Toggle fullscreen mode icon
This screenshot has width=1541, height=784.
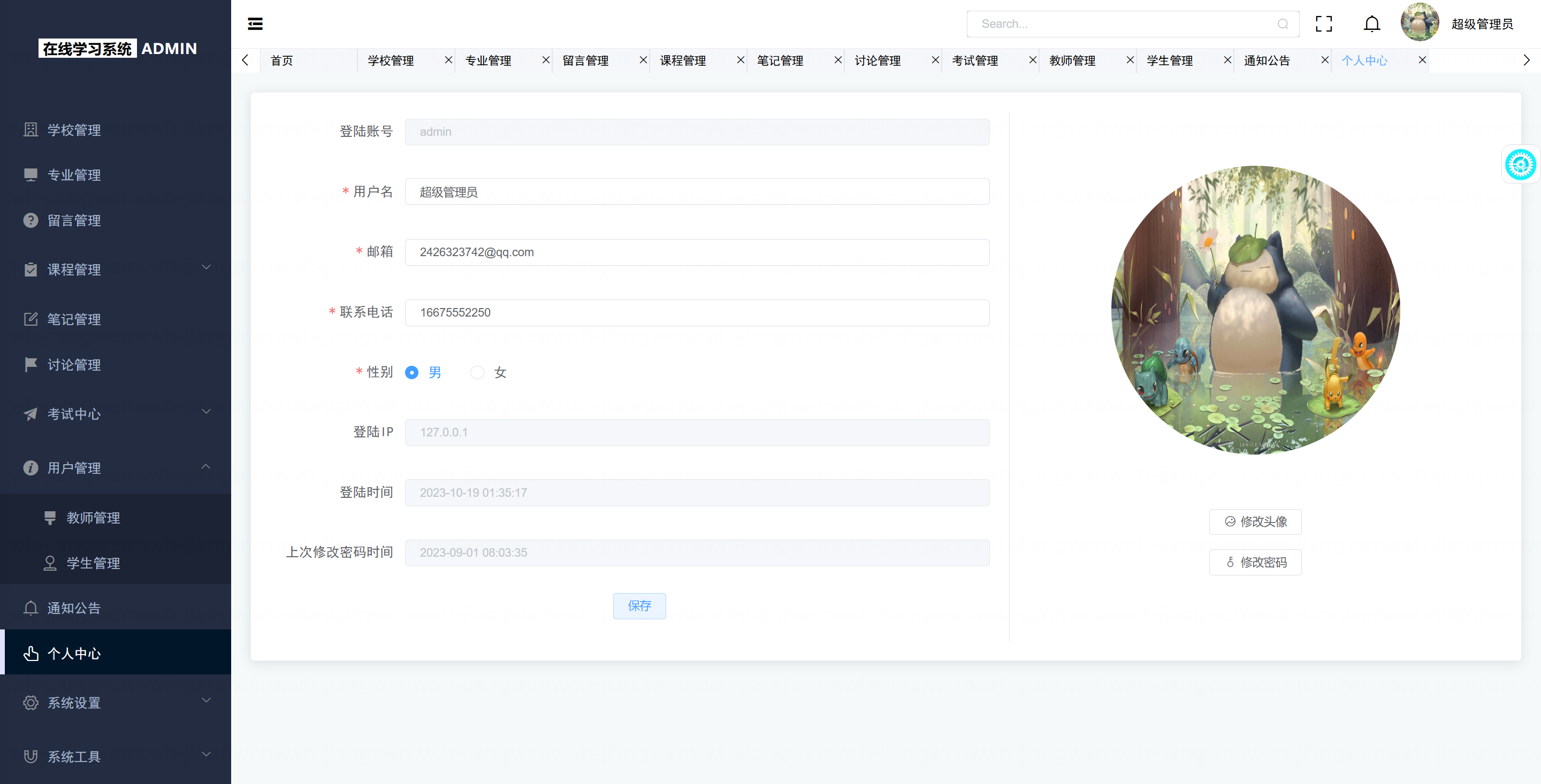click(1323, 24)
